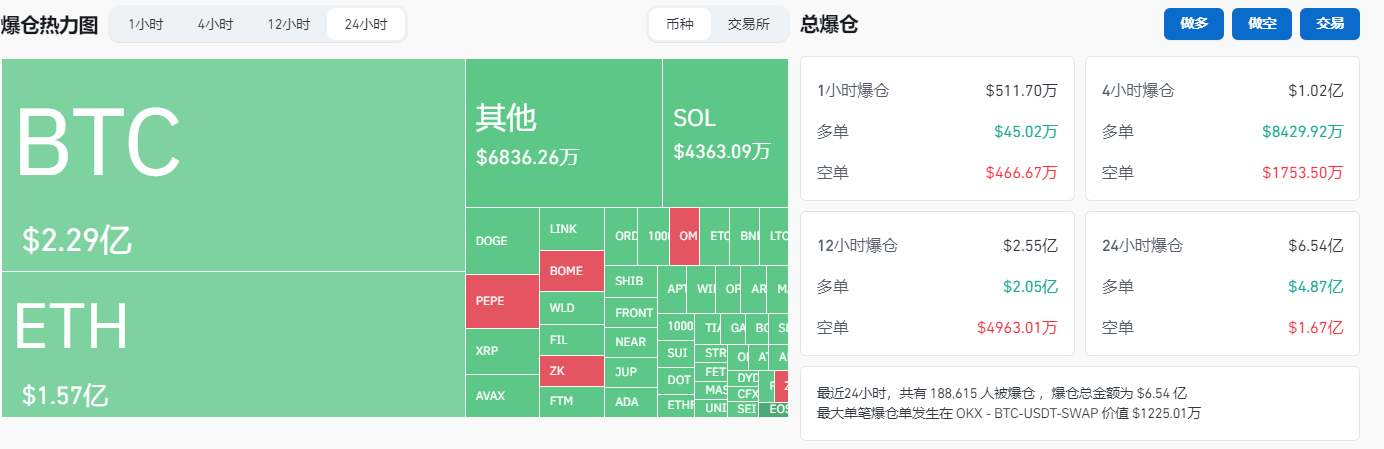Select the 24小时 time range tab

[366, 24]
